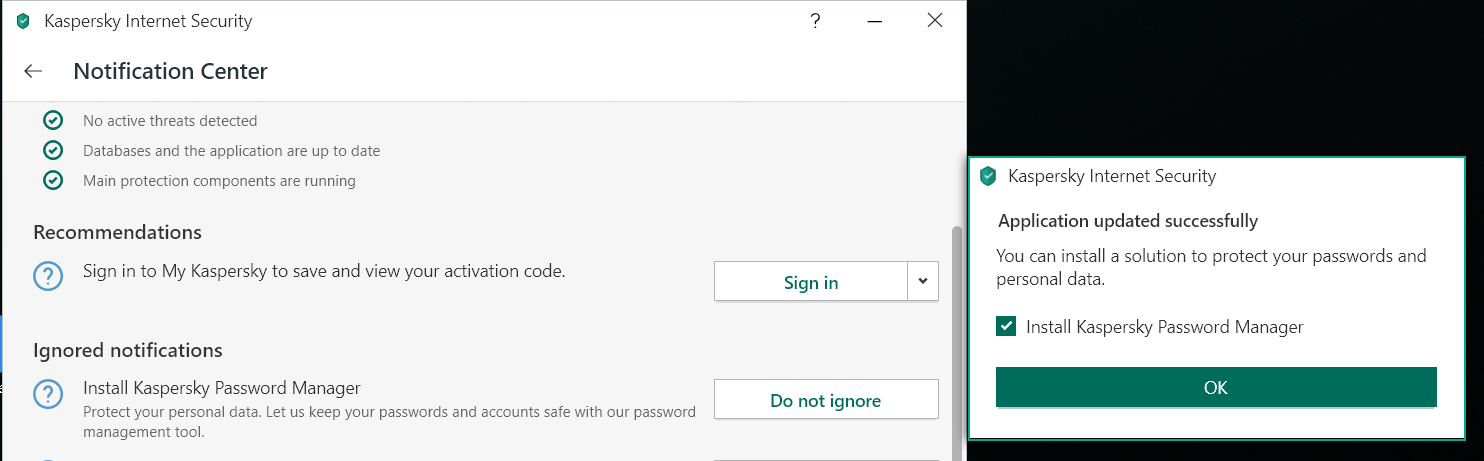Open help with the question mark icon
The width and height of the screenshot is (1484, 461).
pos(815,21)
